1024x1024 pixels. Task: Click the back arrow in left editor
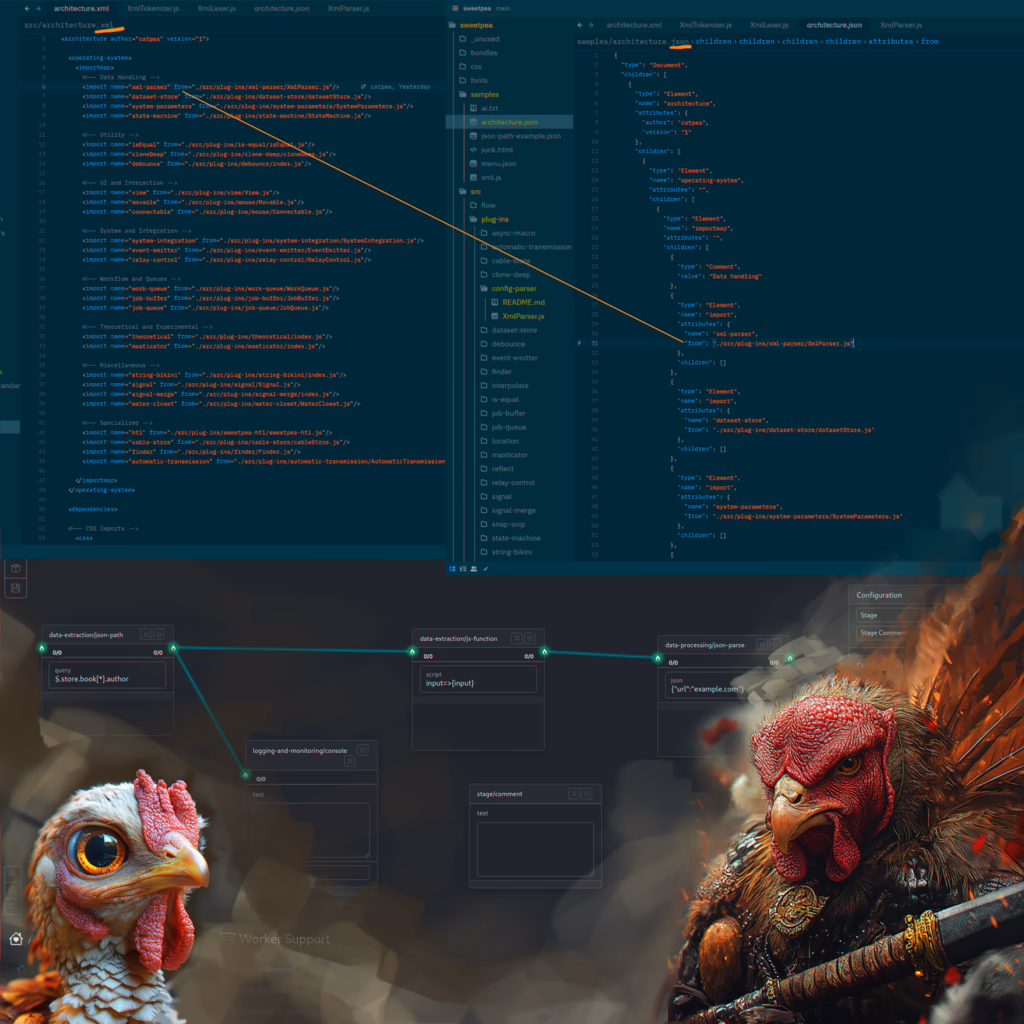[27, 8]
